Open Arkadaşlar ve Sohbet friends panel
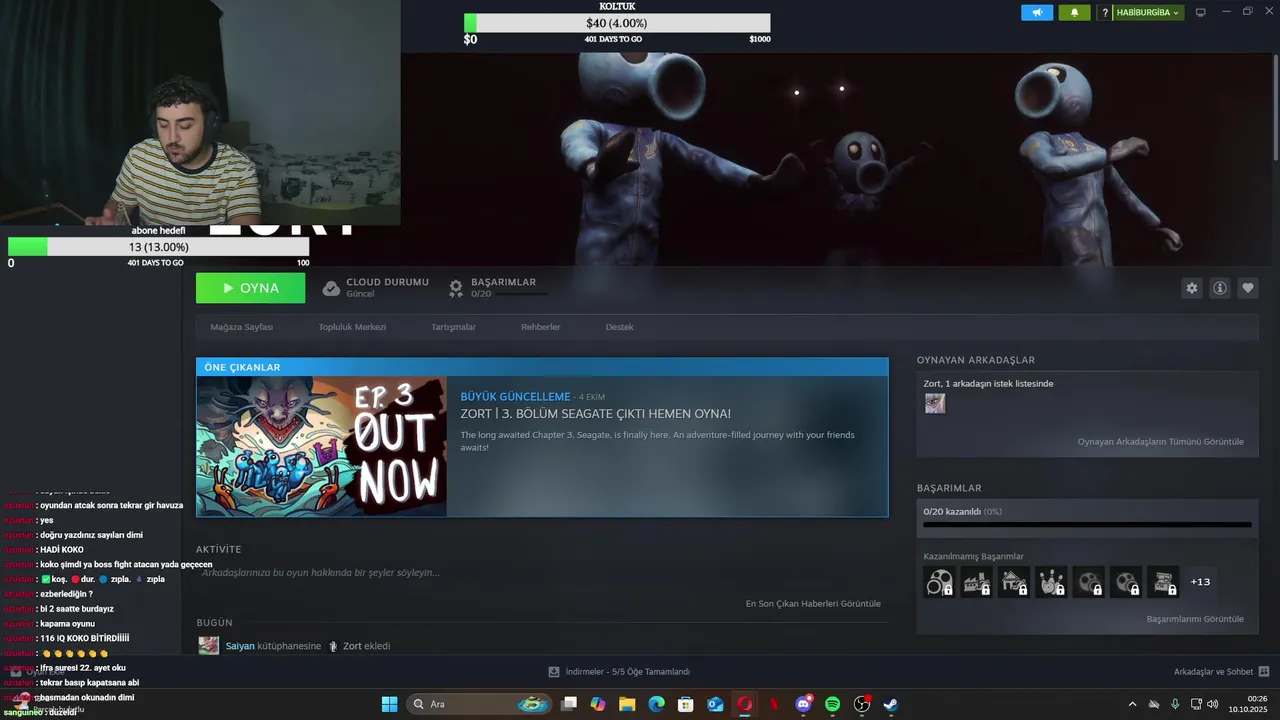The height and width of the screenshot is (720, 1280). [1221, 672]
